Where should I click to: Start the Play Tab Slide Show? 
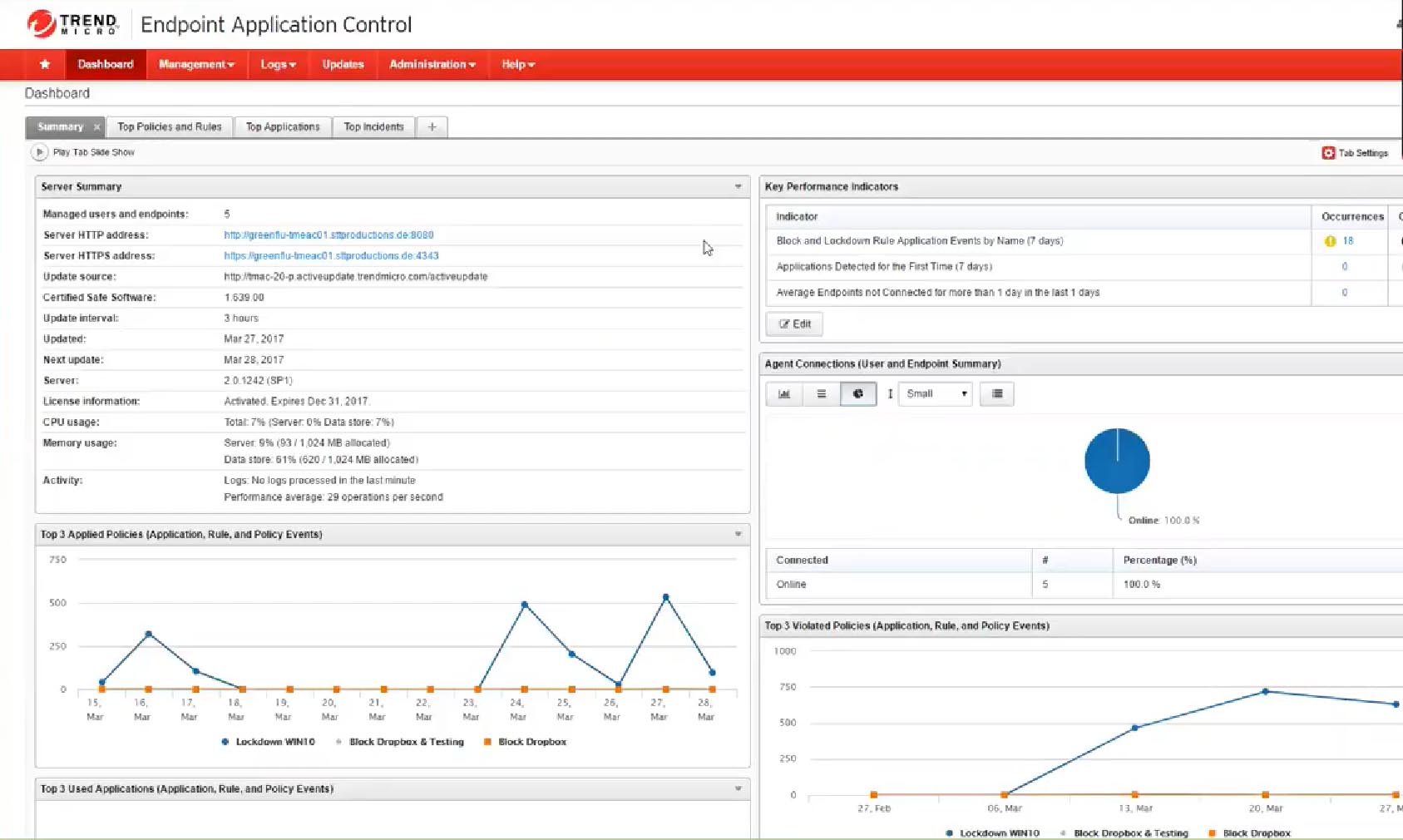[39, 152]
